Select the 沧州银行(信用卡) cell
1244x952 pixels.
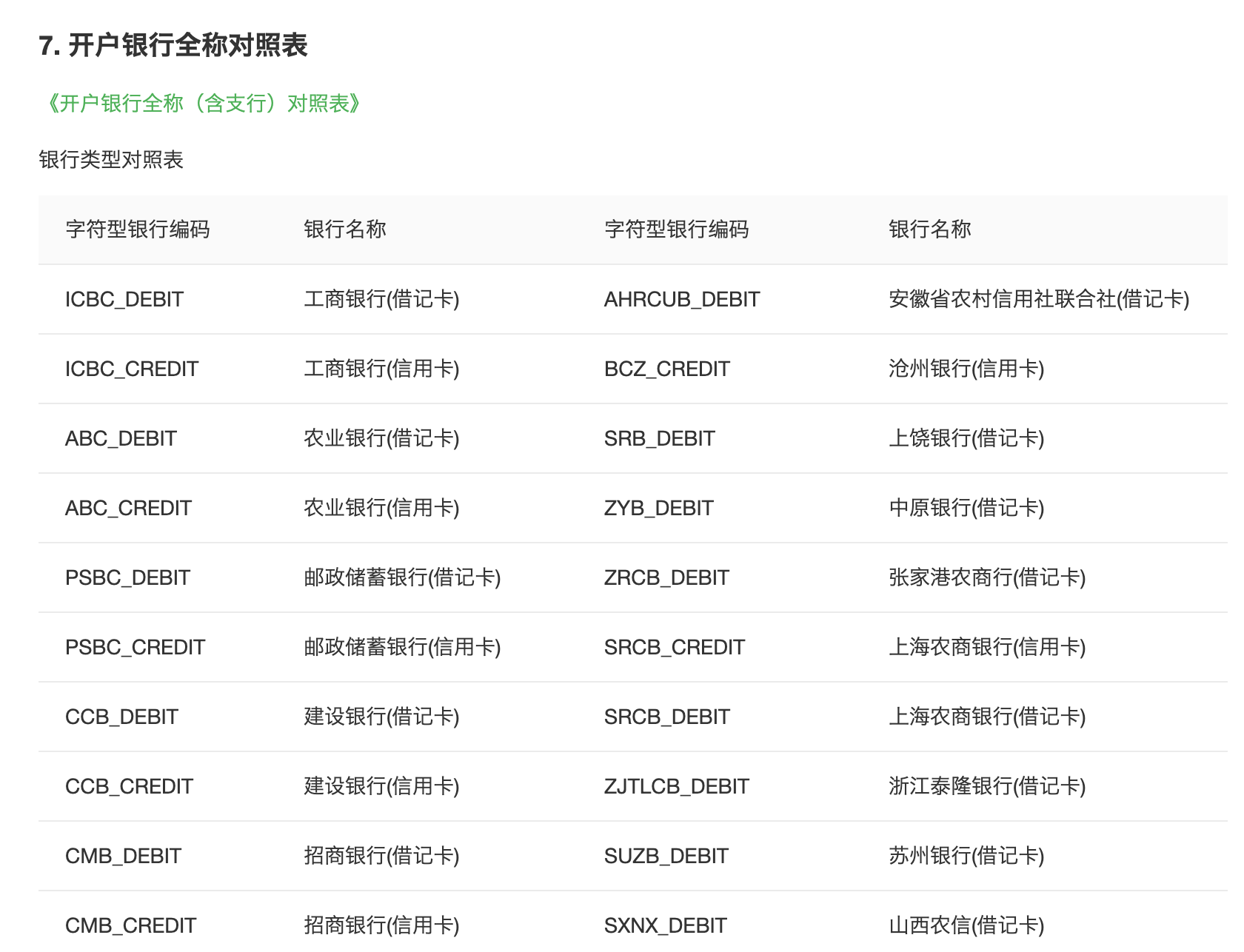tap(966, 369)
